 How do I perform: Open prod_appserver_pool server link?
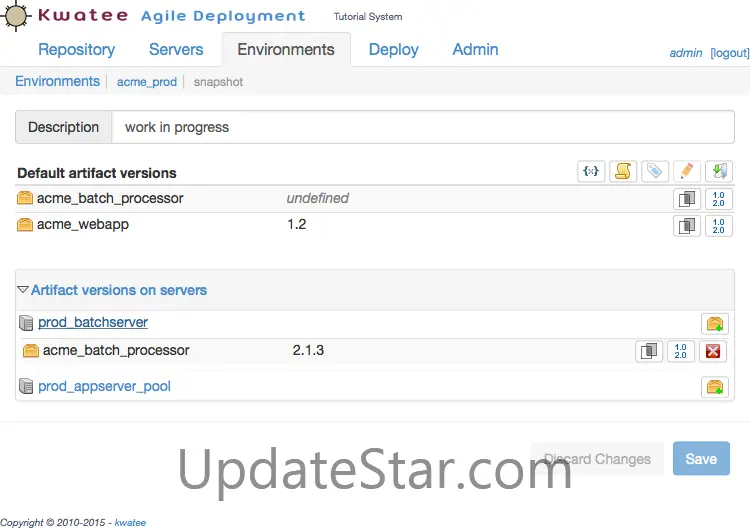click(x=104, y=386)
